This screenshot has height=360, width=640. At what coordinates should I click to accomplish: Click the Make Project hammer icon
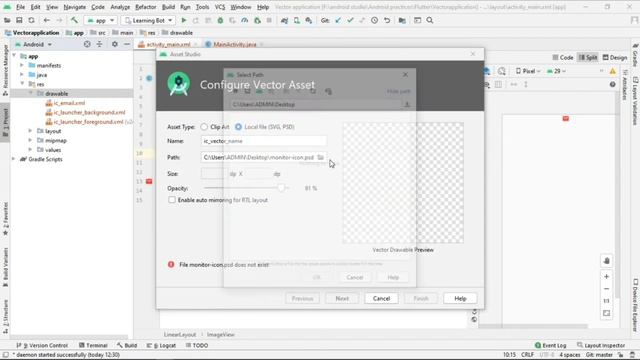74,20
